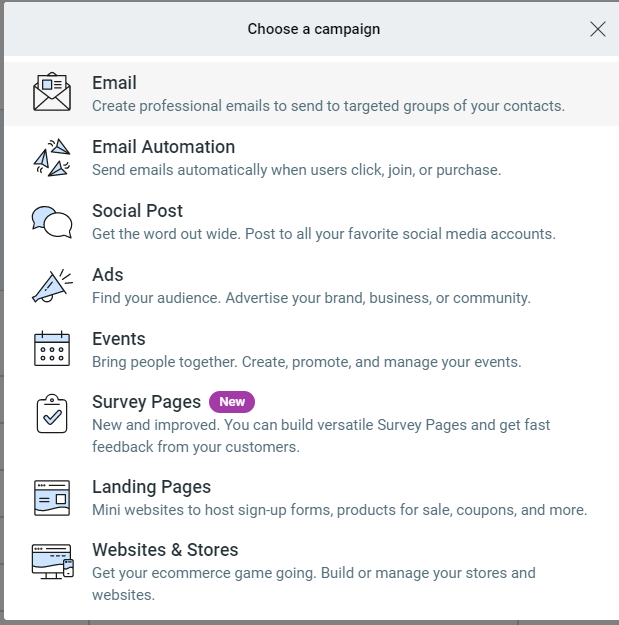619x625 pixels.
Task: Click the Events calendar icon
Action: coord(52,349)
